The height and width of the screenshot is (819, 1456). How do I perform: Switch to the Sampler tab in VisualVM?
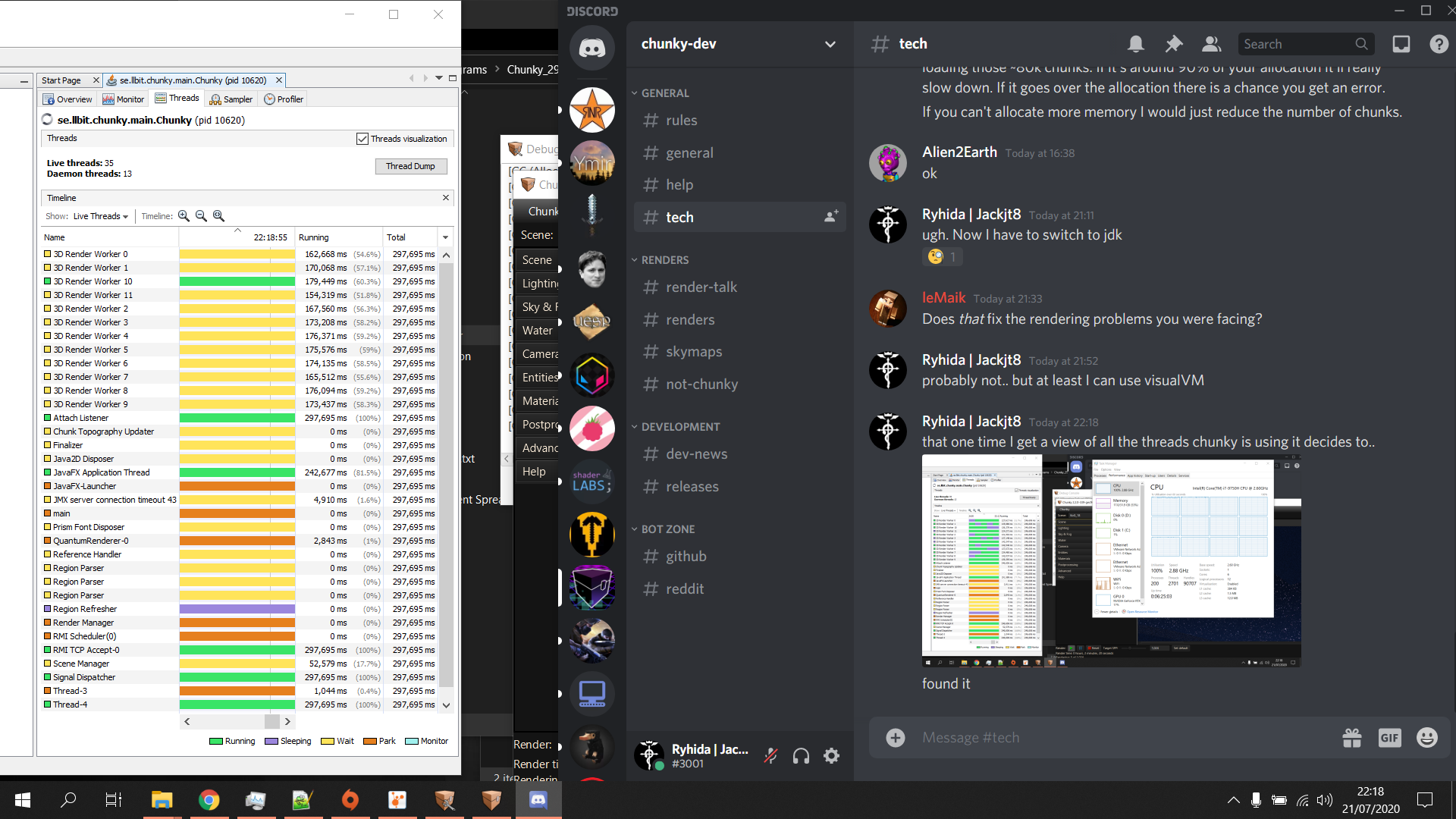(231, 99)
